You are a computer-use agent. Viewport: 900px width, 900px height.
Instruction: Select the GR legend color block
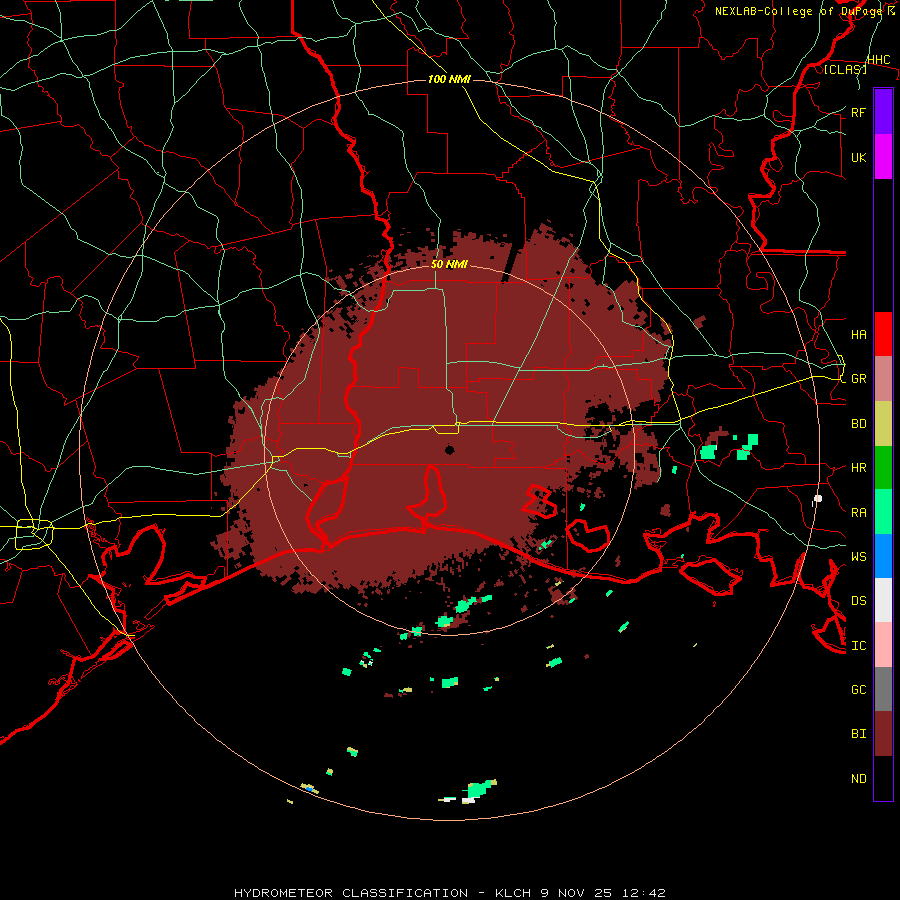click(883, 378)
